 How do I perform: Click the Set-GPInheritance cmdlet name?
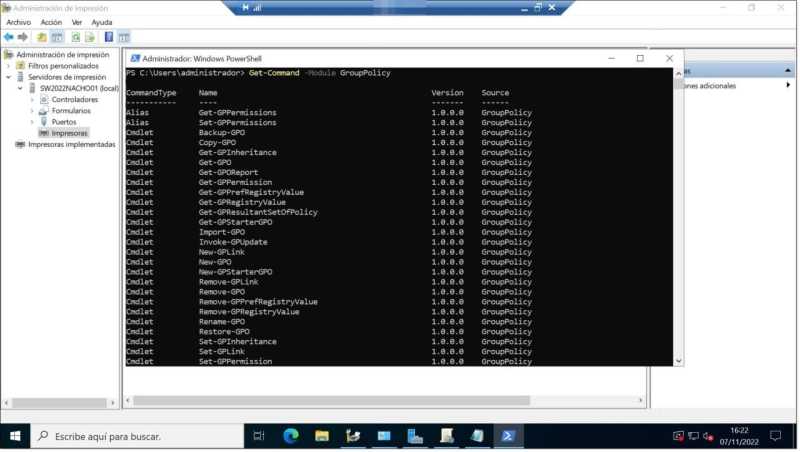237,342
